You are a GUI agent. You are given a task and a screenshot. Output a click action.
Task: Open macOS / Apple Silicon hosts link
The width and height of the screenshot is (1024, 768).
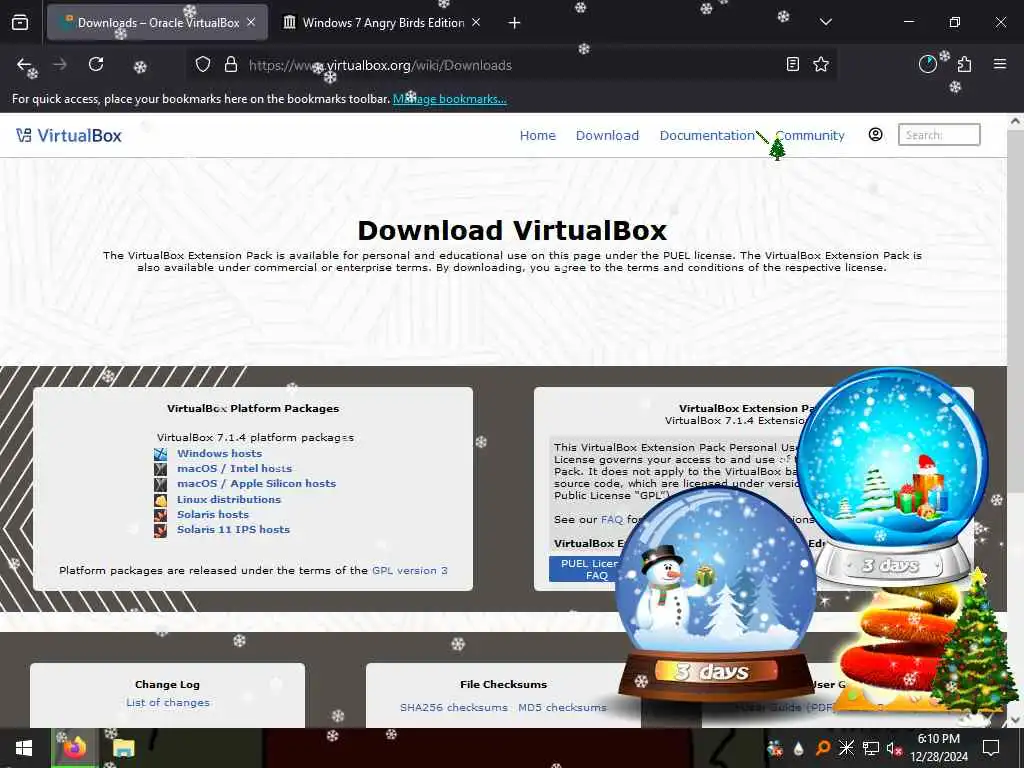pyautogui.click(x=256, y=484)
